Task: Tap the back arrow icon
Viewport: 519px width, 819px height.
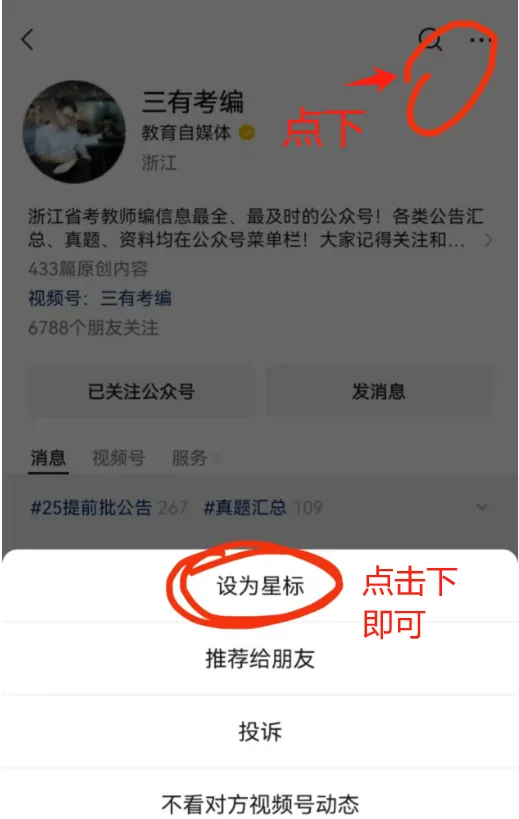Action: click(x=27, y=40)
